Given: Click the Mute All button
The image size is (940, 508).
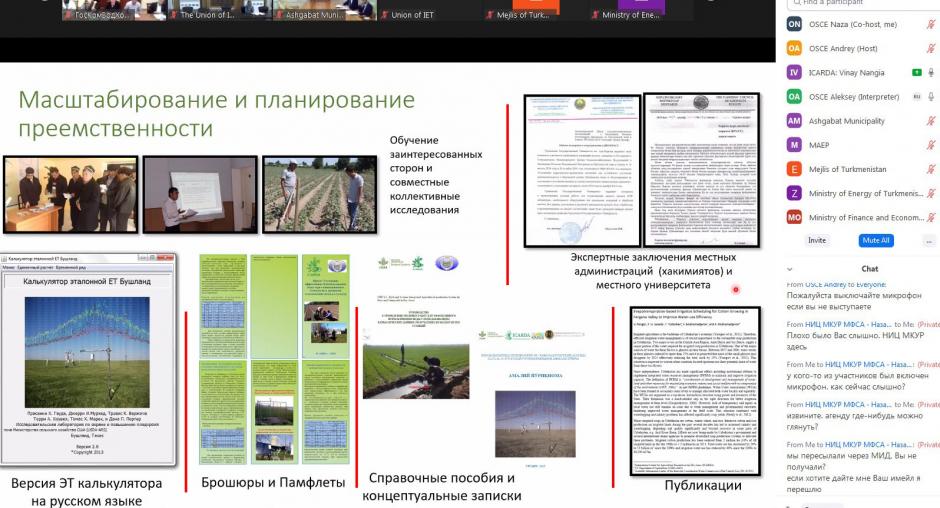Looking at the screenshot, I should [876, 241].
